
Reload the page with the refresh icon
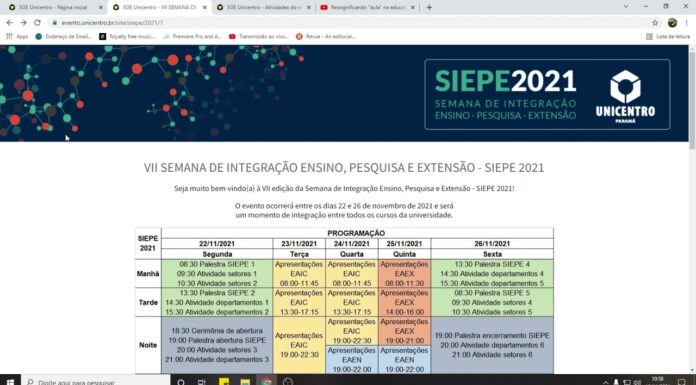(37, 23)
